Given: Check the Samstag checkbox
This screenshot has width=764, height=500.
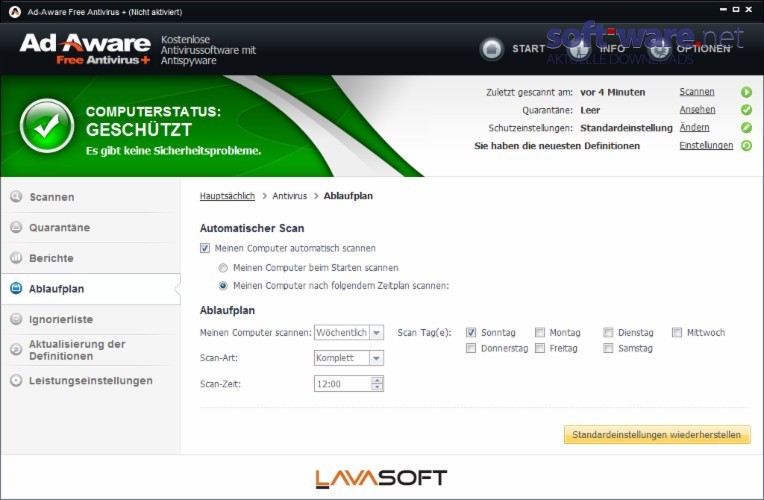Looking at the screenshot, I should point(608,348).
